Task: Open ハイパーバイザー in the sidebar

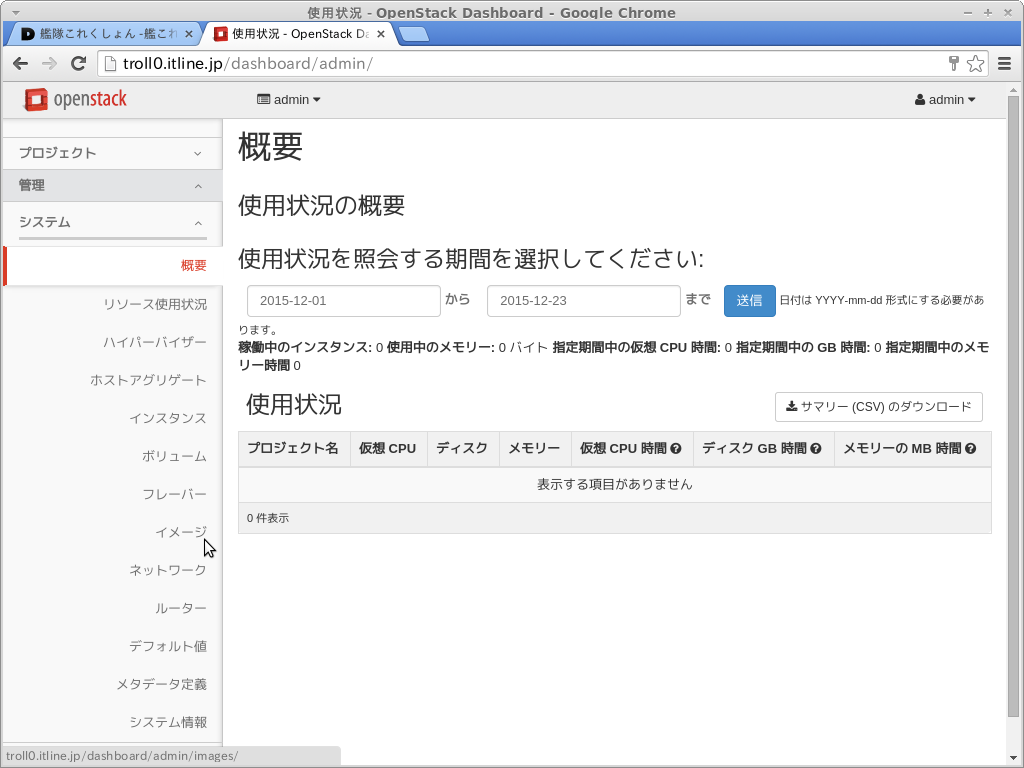Action: 155,342
